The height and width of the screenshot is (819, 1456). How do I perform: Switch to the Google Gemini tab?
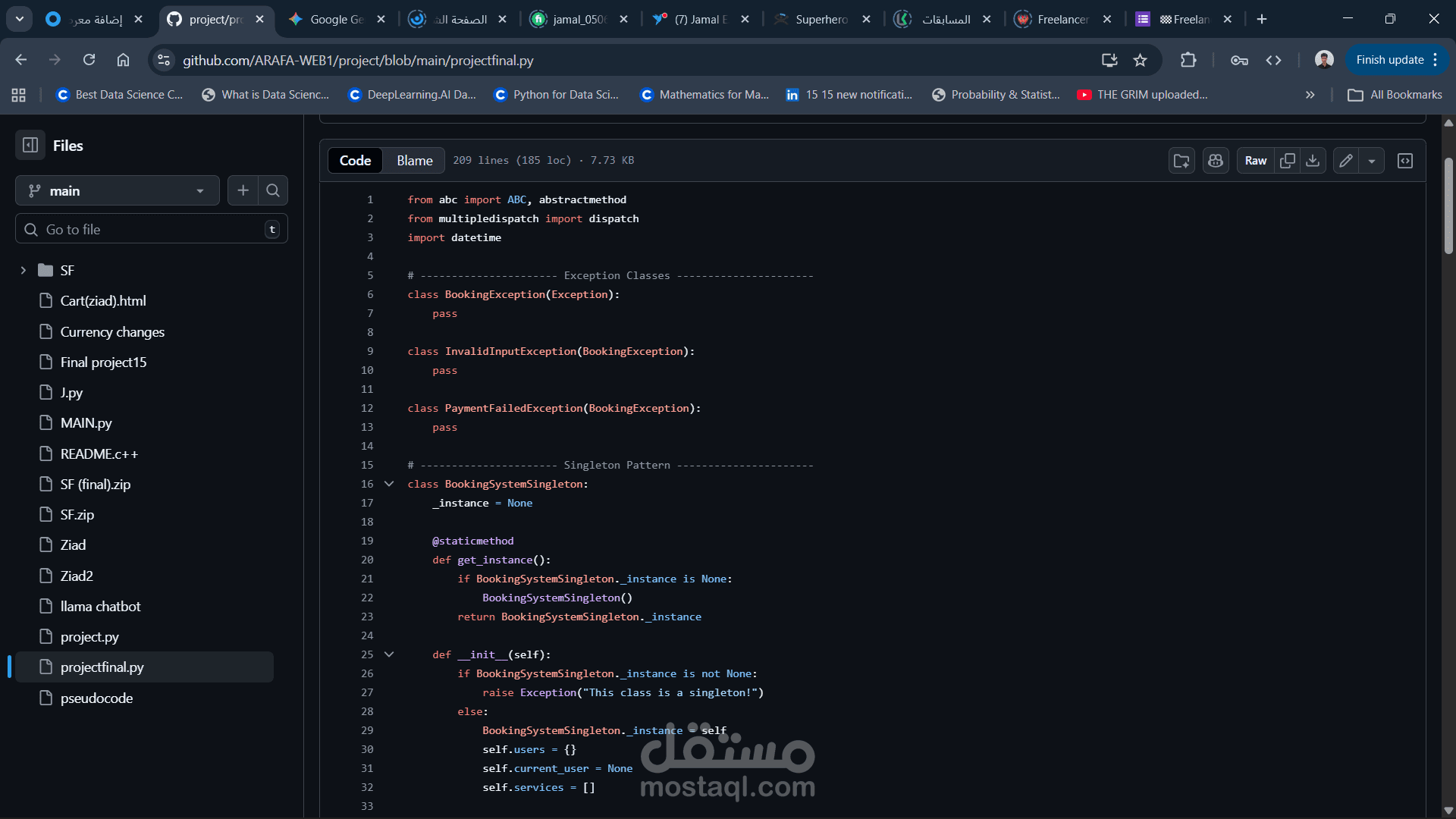[337, 19]
